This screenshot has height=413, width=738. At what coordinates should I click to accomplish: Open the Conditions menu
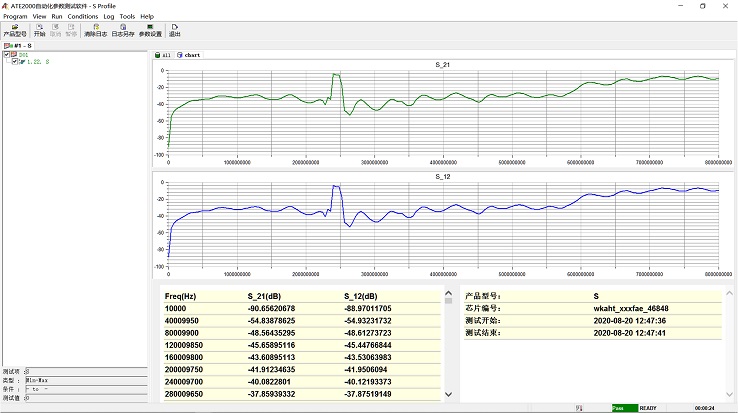click(x=83, y=16)
